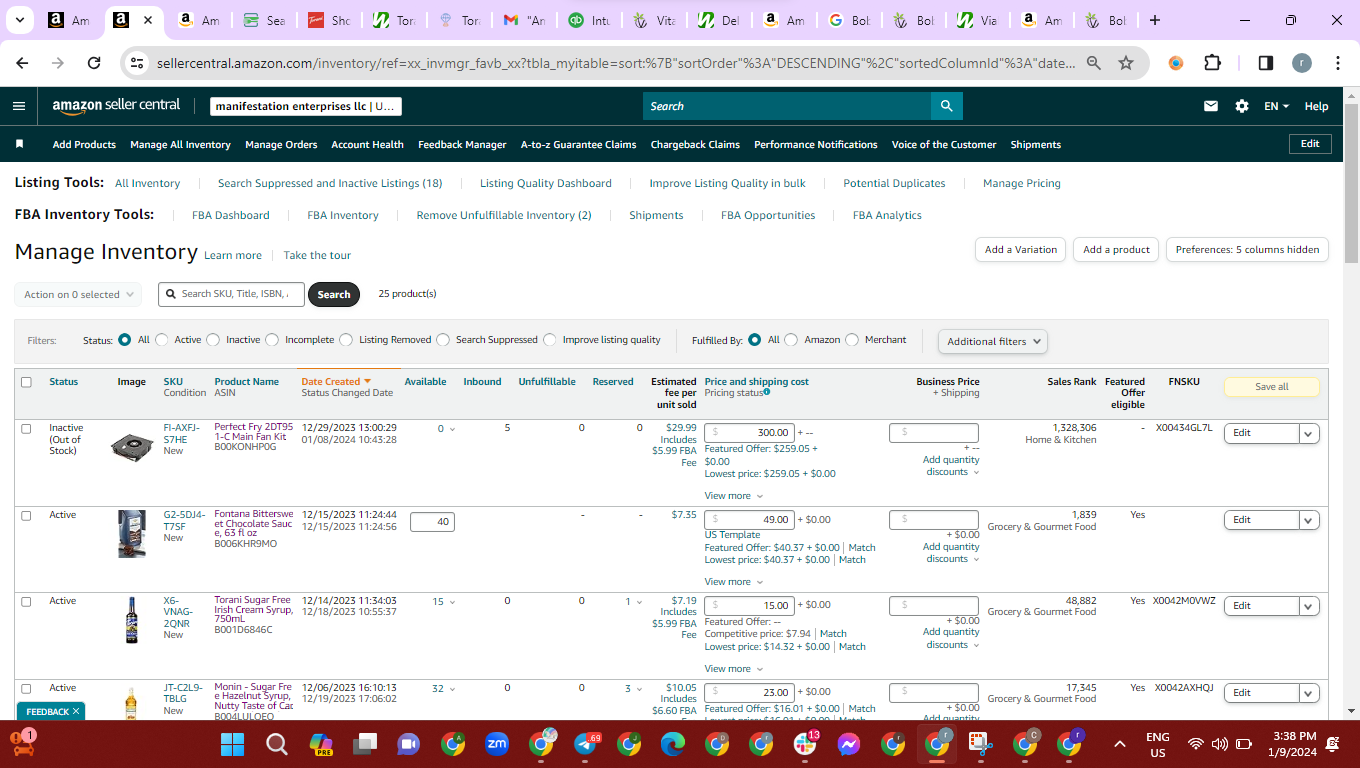The image size is (1360, 768).
Task: Click the Fontana chocolate sauce product thumbnail
Action: pos(132,533)
